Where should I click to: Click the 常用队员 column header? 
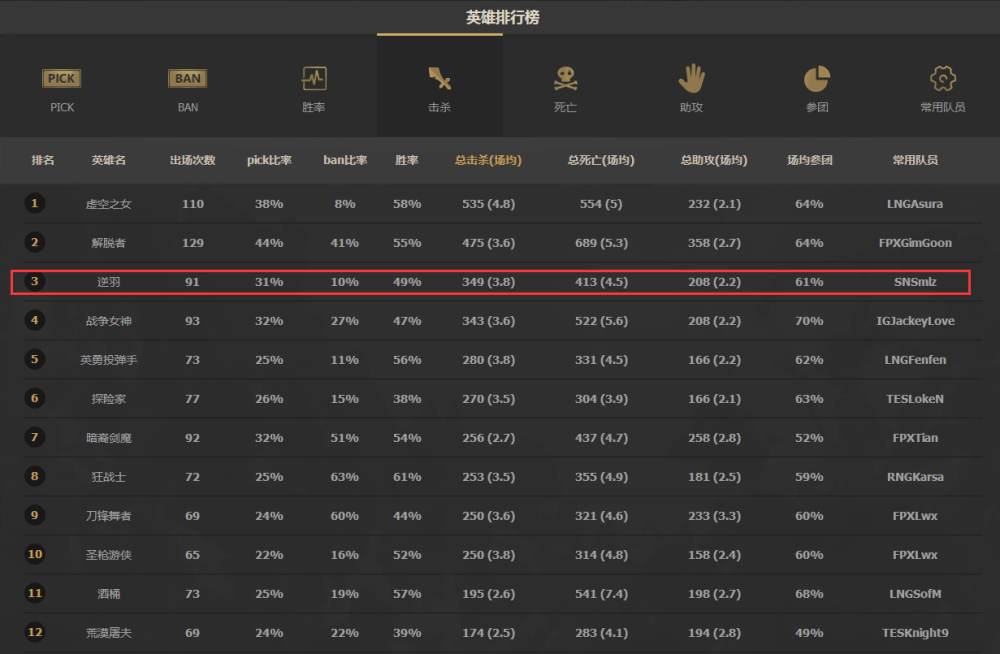pyautogui.click(x=915, y=160)
